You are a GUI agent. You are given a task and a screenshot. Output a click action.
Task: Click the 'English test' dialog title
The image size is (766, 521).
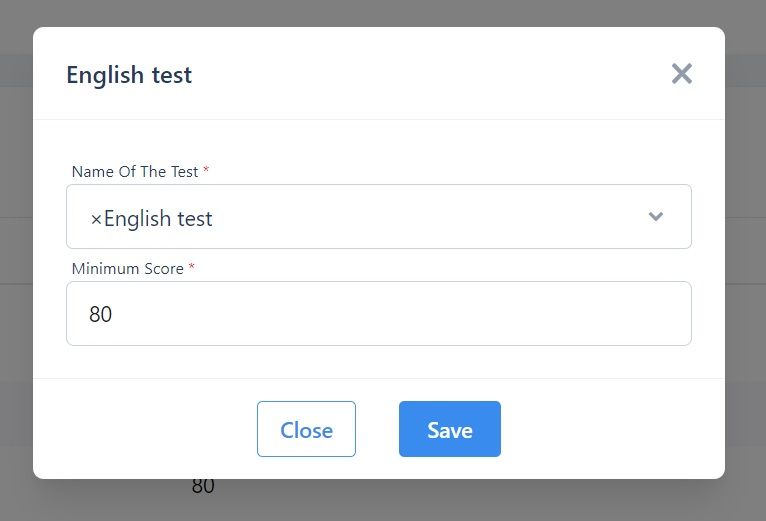coord(129,74)
